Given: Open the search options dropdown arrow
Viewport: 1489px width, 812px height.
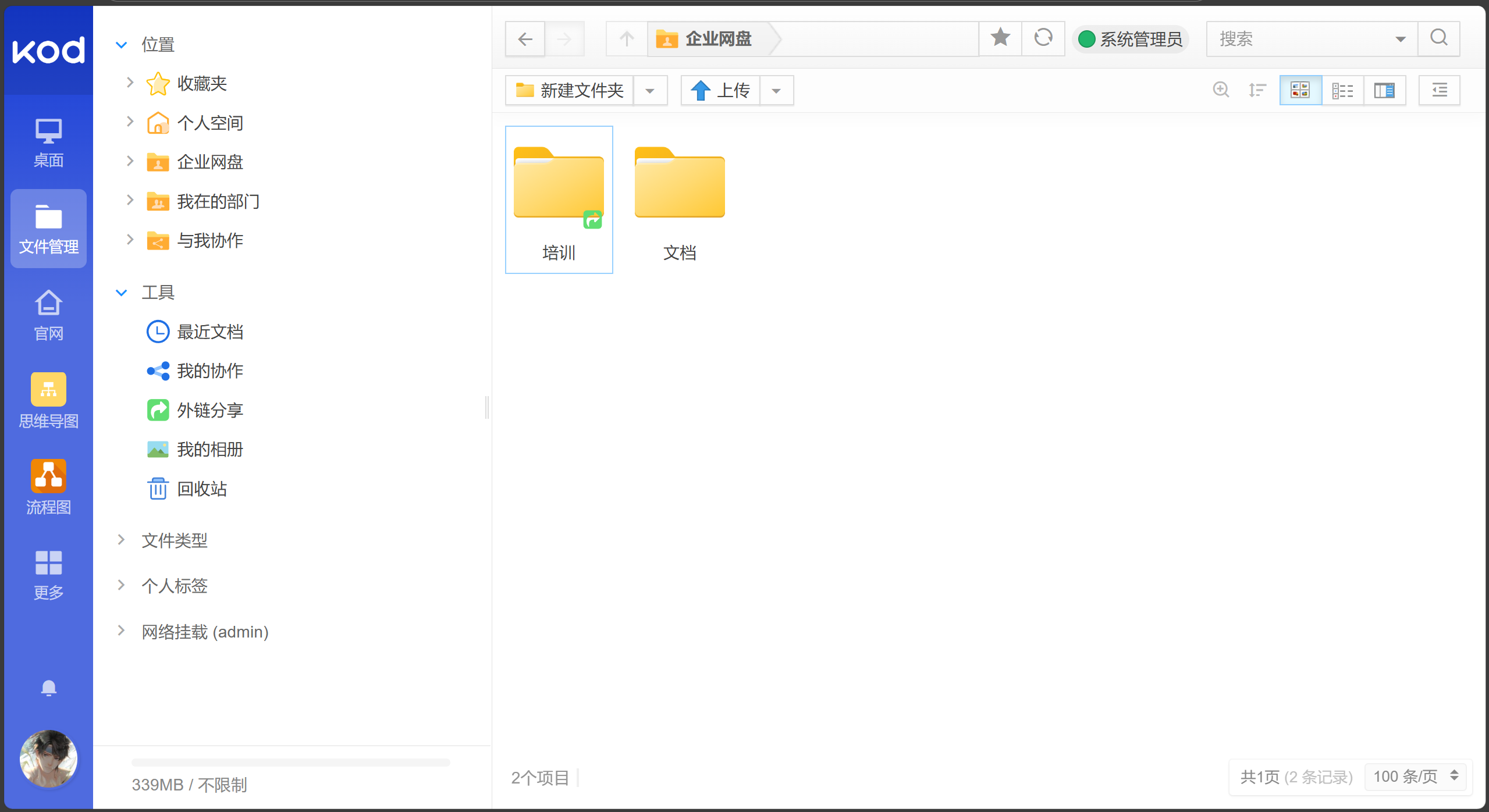Looking at the screenshot, I should click(x=1401, y=39).
